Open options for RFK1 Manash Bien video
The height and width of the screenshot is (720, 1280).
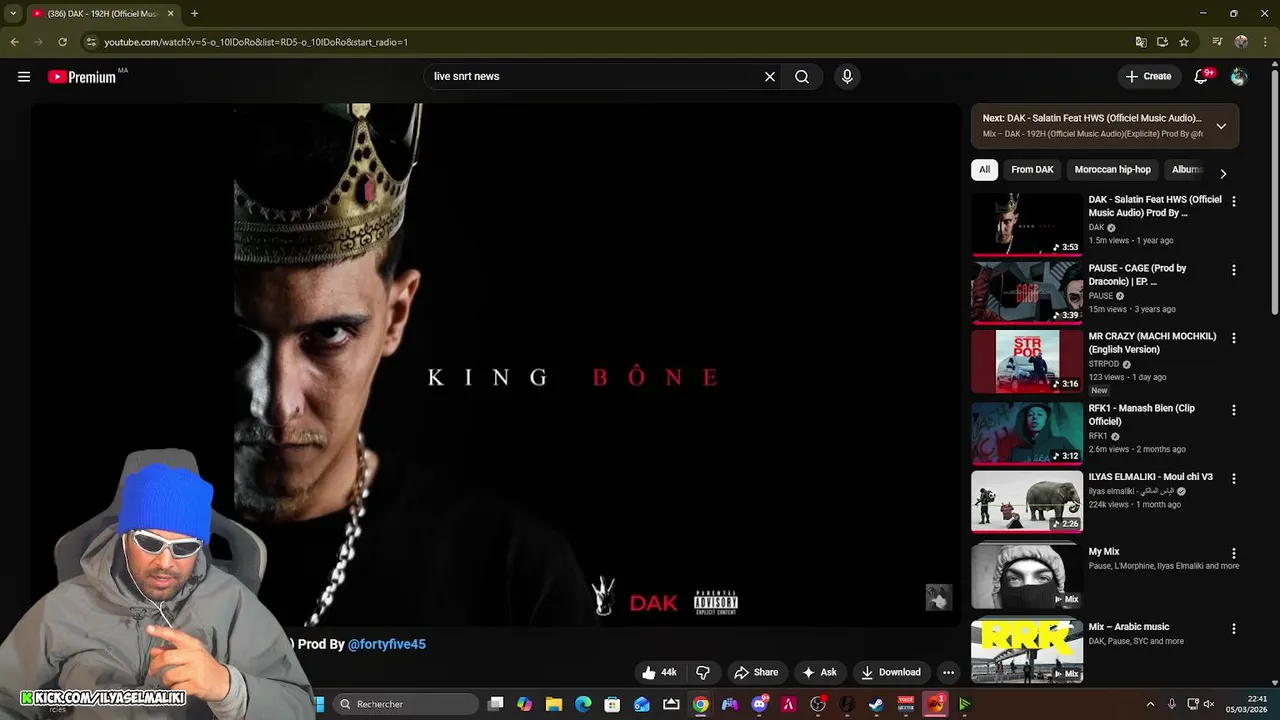click(x=1233, y=410)
